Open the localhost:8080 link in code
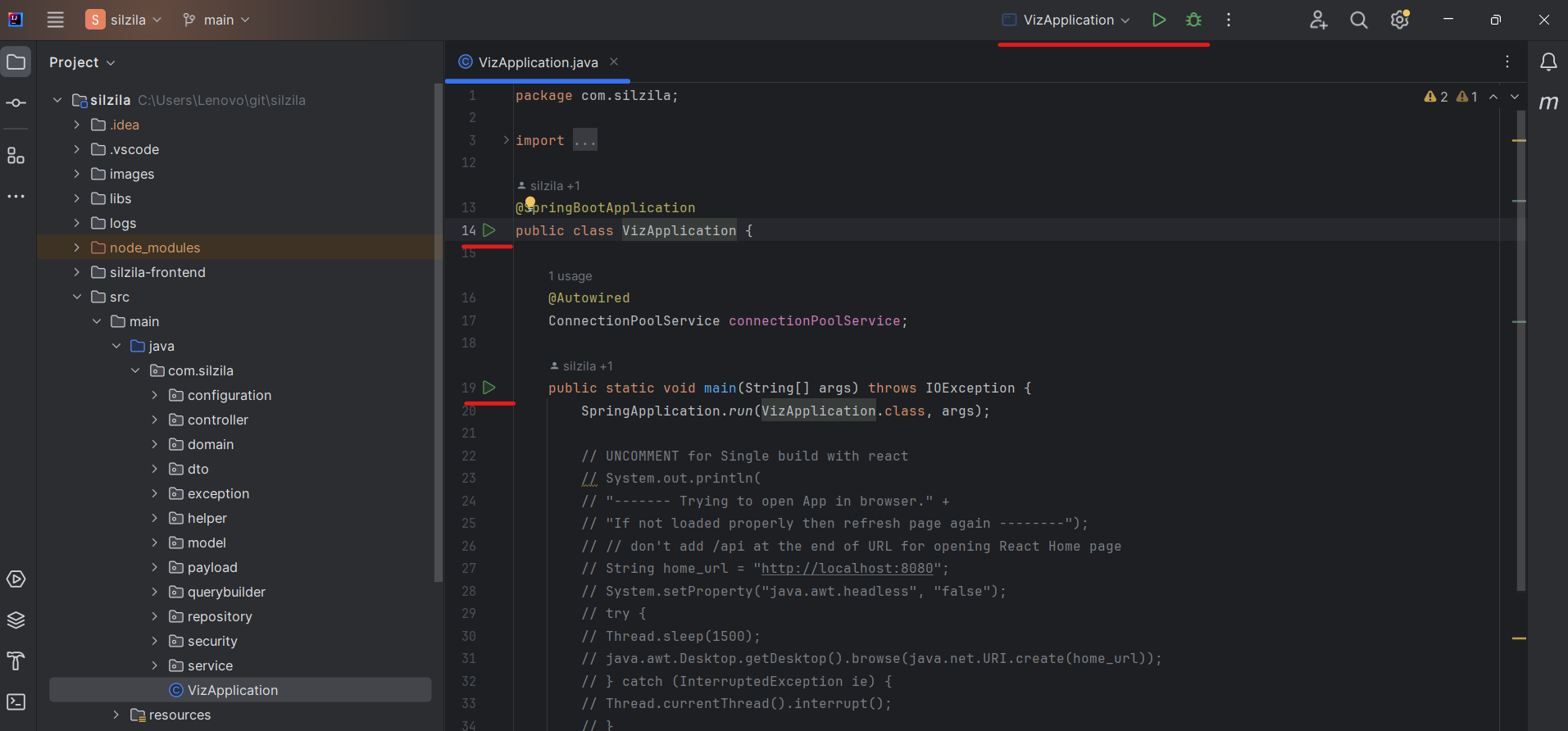Screen dimensions: 1568x731 click(x=847, y=568)
